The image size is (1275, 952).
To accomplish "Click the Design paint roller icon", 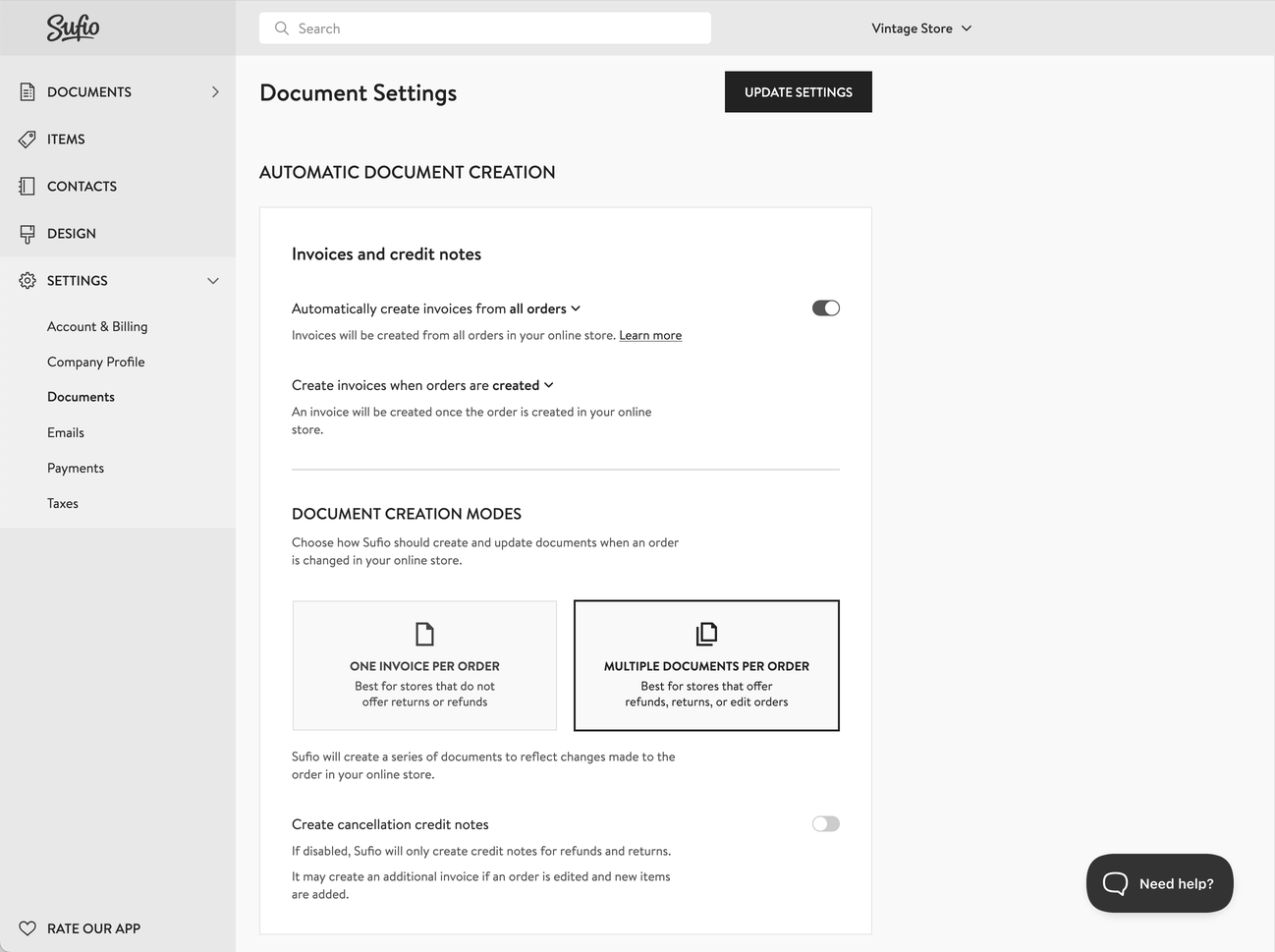I will [x=28, y=234].
